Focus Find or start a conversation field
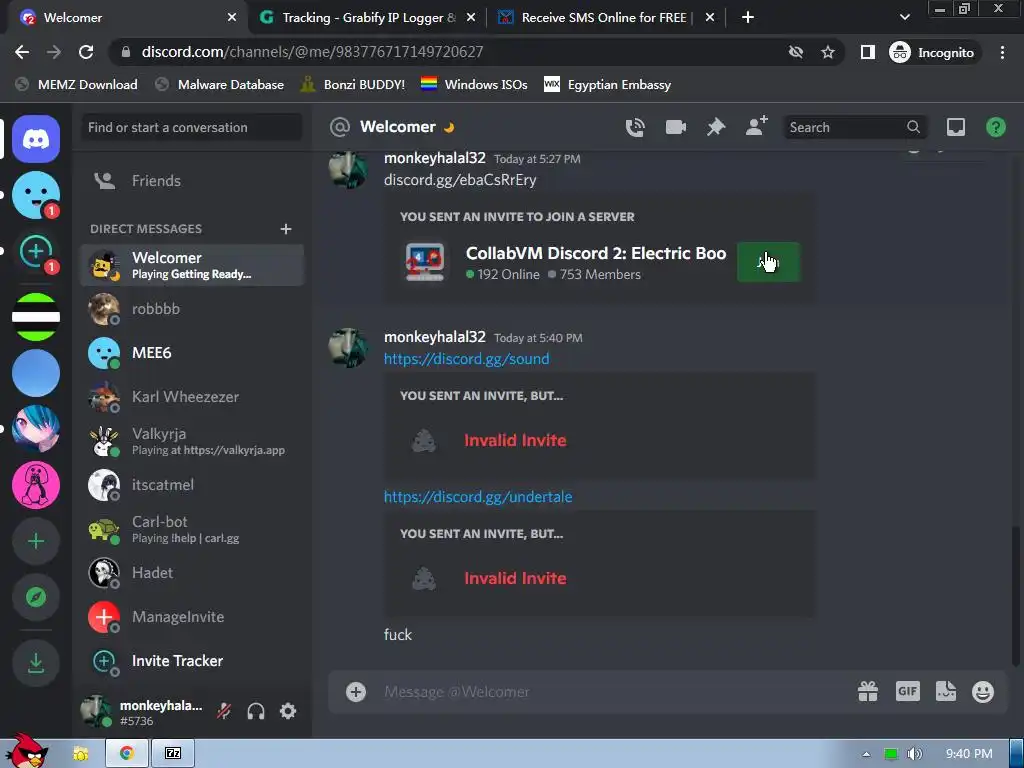Viewport: 1024px width, 768px height. point(192,127)
